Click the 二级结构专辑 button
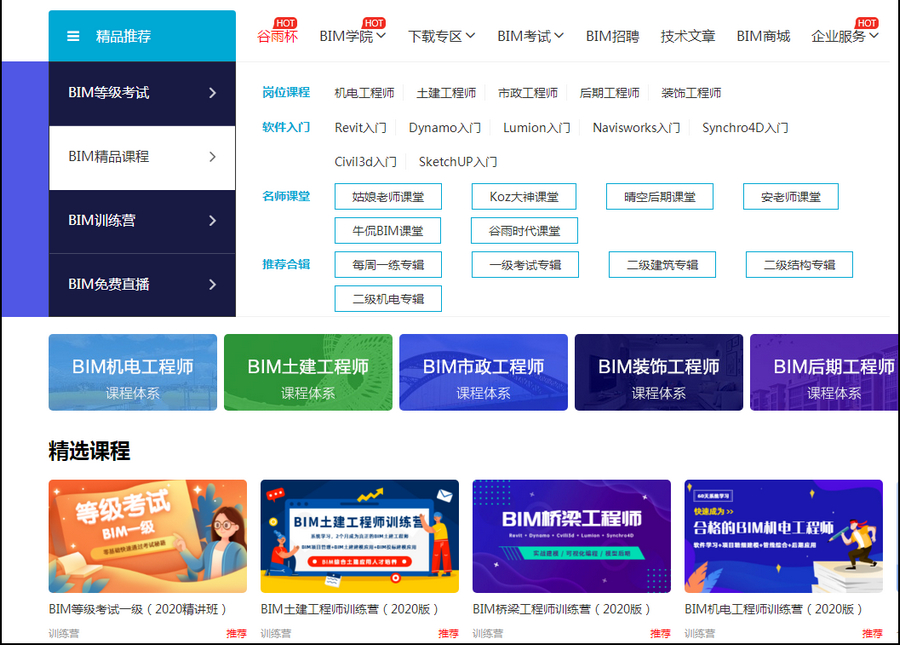 click(x=800, y=265)
